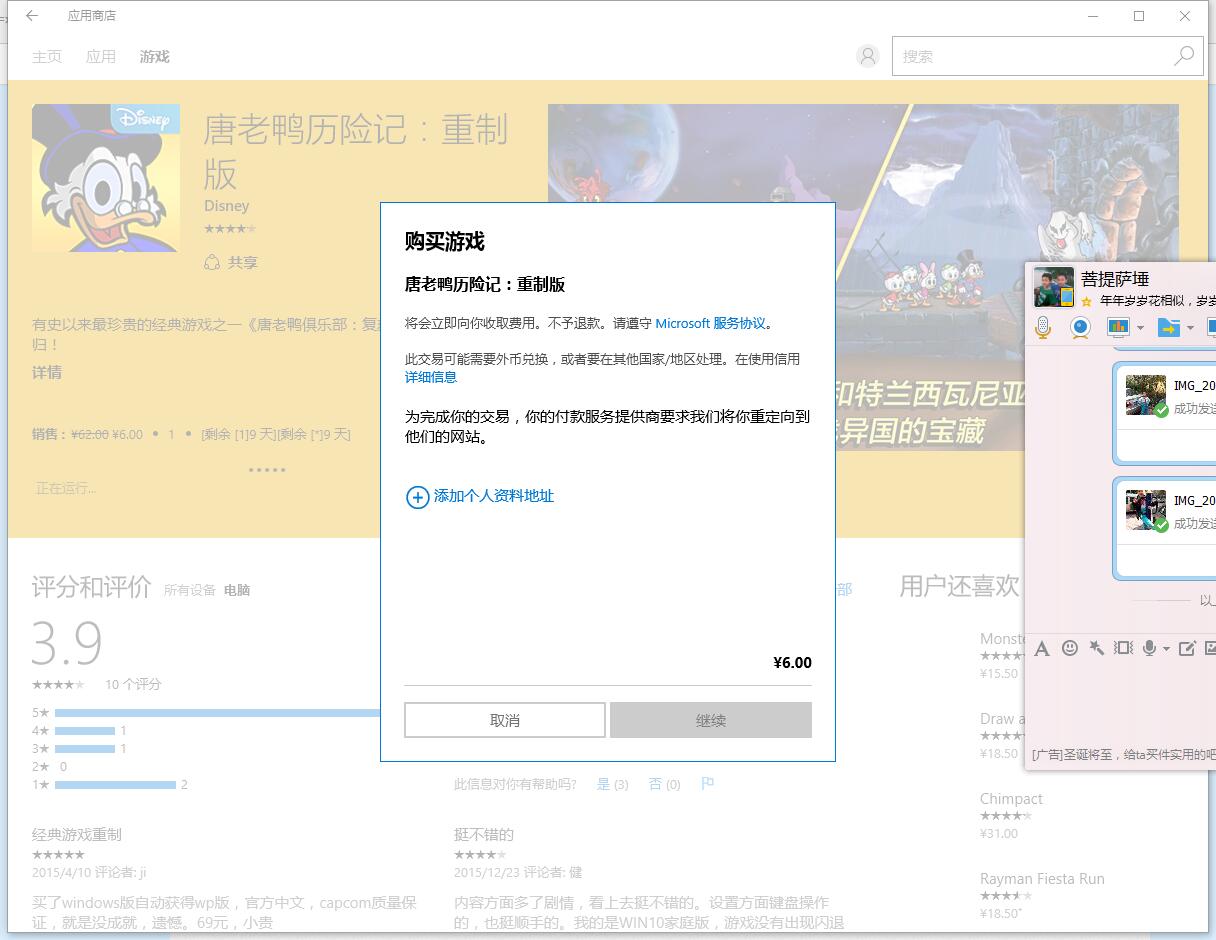
Task: Click the screen presentation icon in chat toolbar
Action: pyautogui.click(x=1118, y=327)
